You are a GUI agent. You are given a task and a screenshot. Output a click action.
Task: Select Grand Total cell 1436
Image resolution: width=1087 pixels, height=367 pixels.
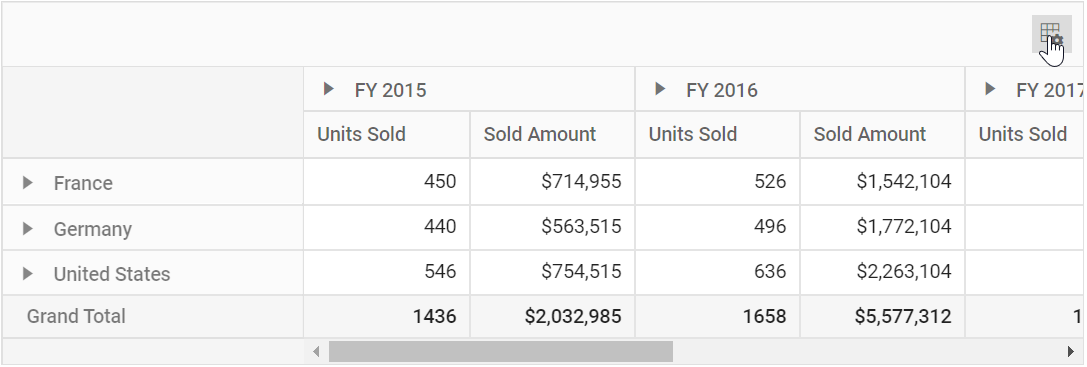click(x=387, y=316)
